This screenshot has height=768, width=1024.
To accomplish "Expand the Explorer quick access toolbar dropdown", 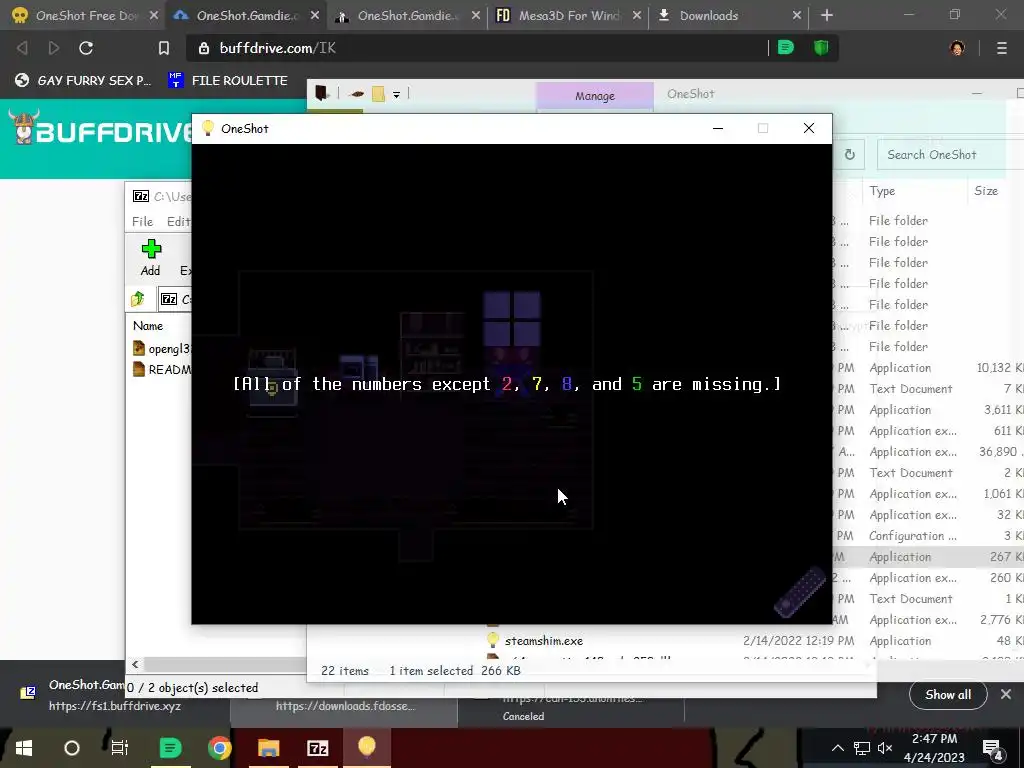I will coord(396,95).
